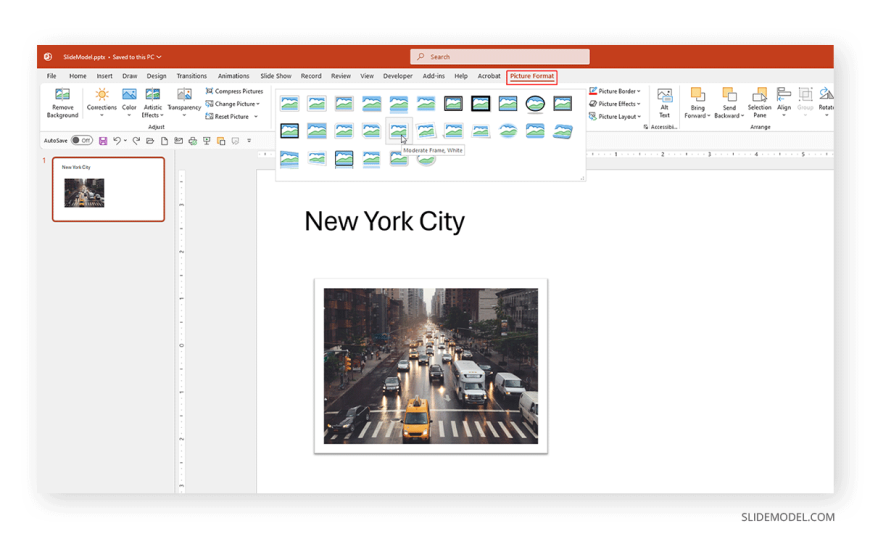Open the Alt Text pane
The height and width of the screenshot is (539, 870).
tap(664, 103)
